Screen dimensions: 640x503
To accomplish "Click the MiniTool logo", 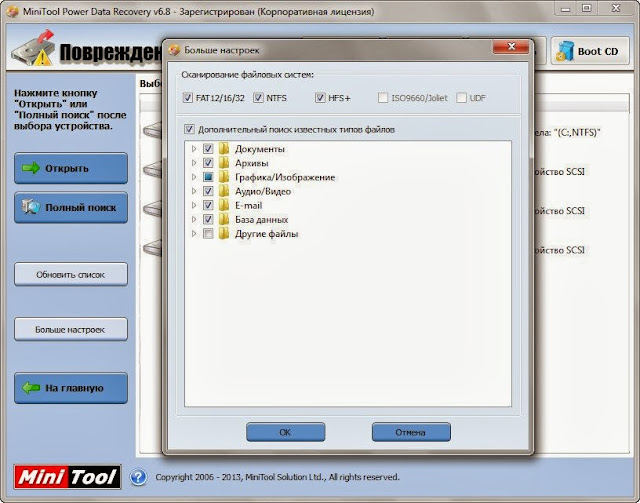I will tap(67, 477).
